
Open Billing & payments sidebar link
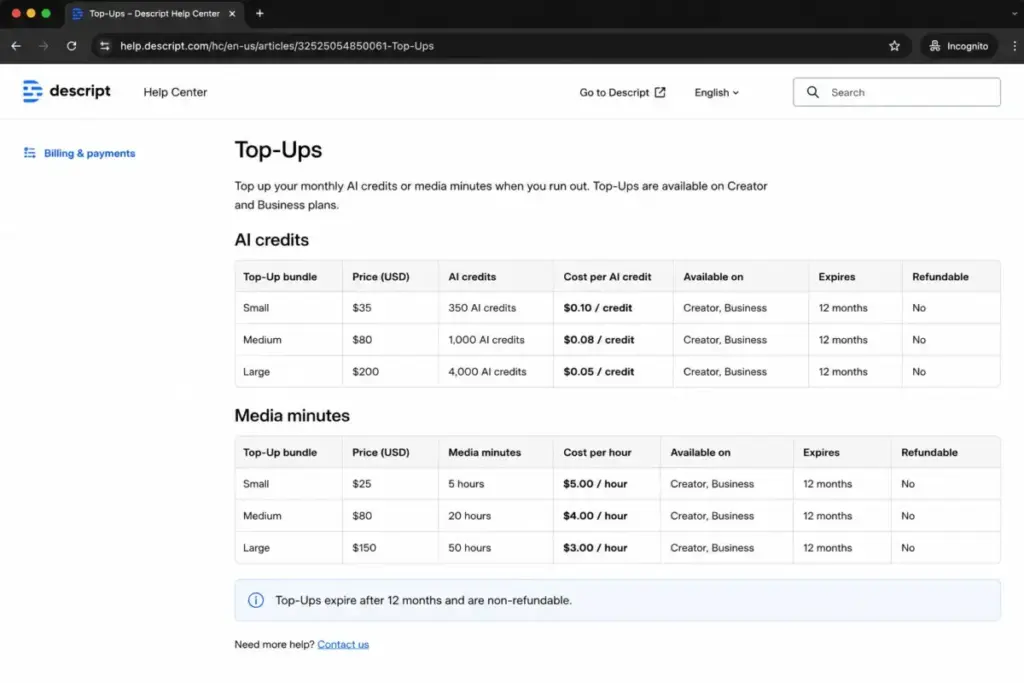coord(89,153)
